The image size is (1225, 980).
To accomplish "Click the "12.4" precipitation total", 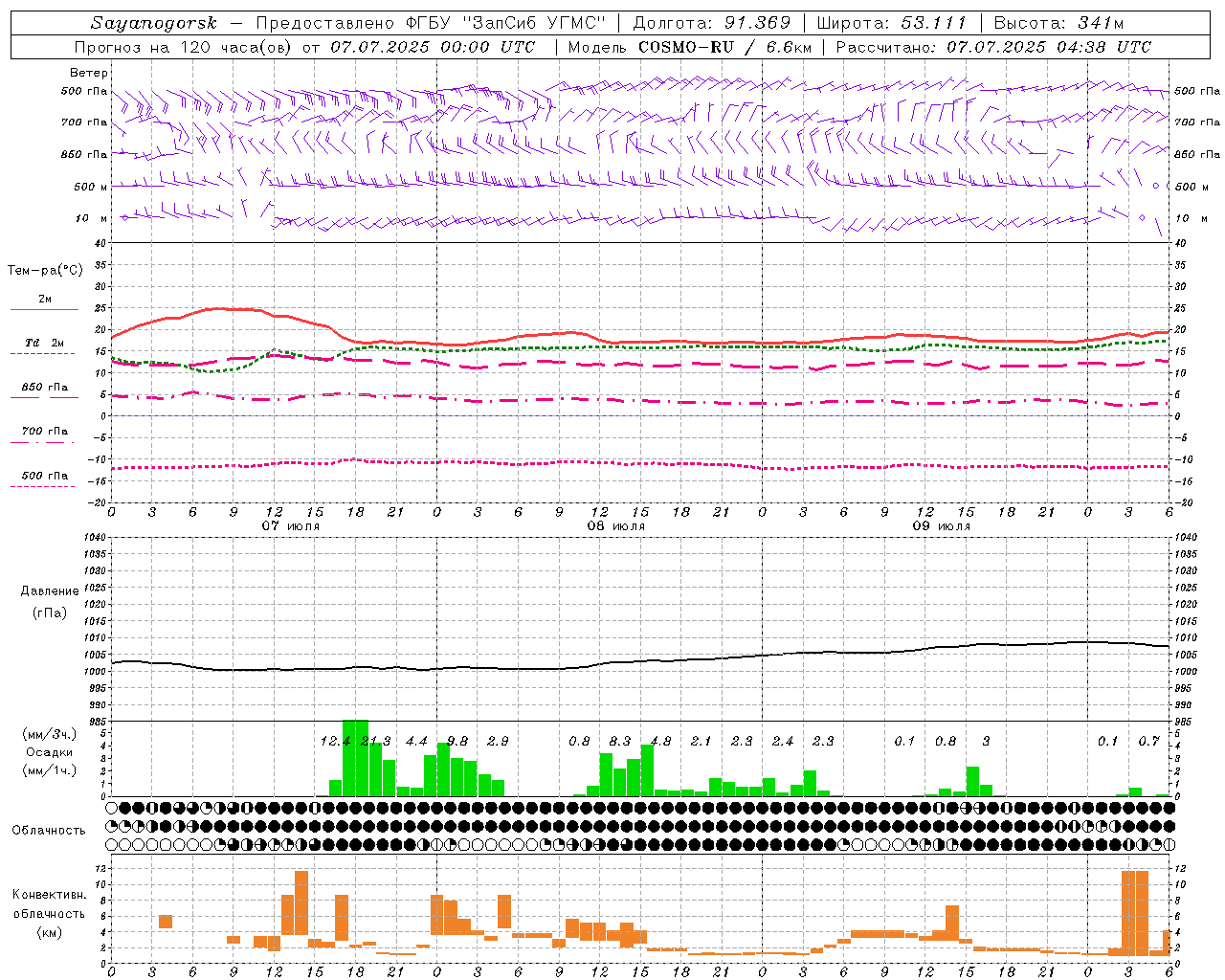I will click(x=335, y=741).
